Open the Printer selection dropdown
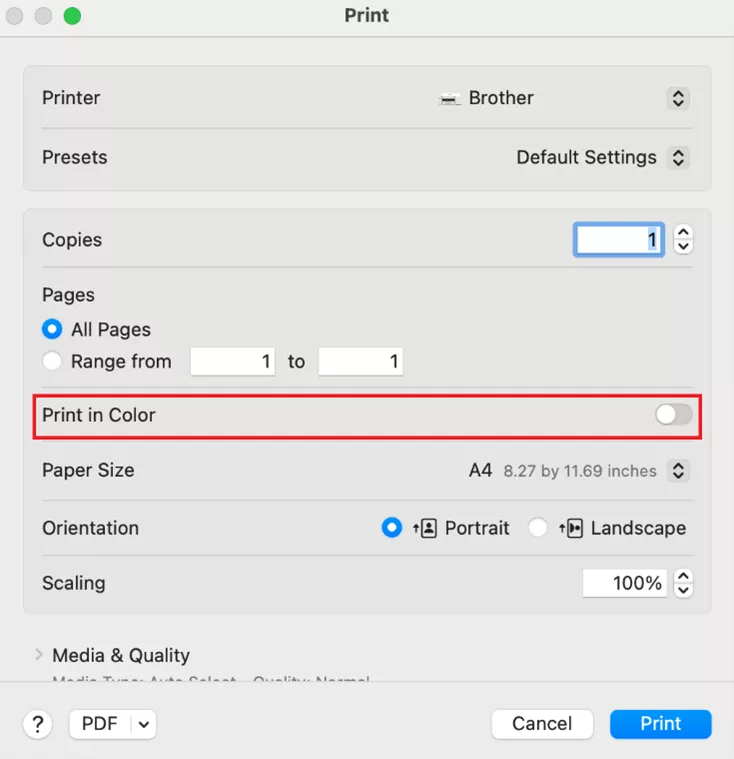Screen dimensions: 734x759 678,98
